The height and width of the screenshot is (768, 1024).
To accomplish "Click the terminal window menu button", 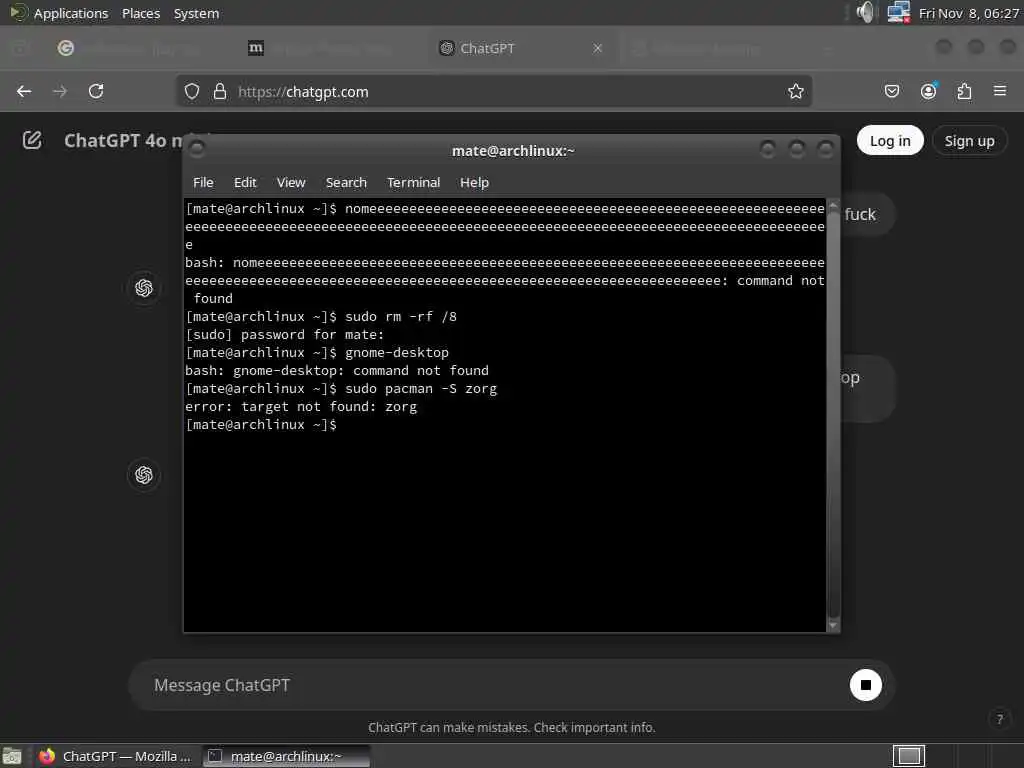I will pos(197,150).
